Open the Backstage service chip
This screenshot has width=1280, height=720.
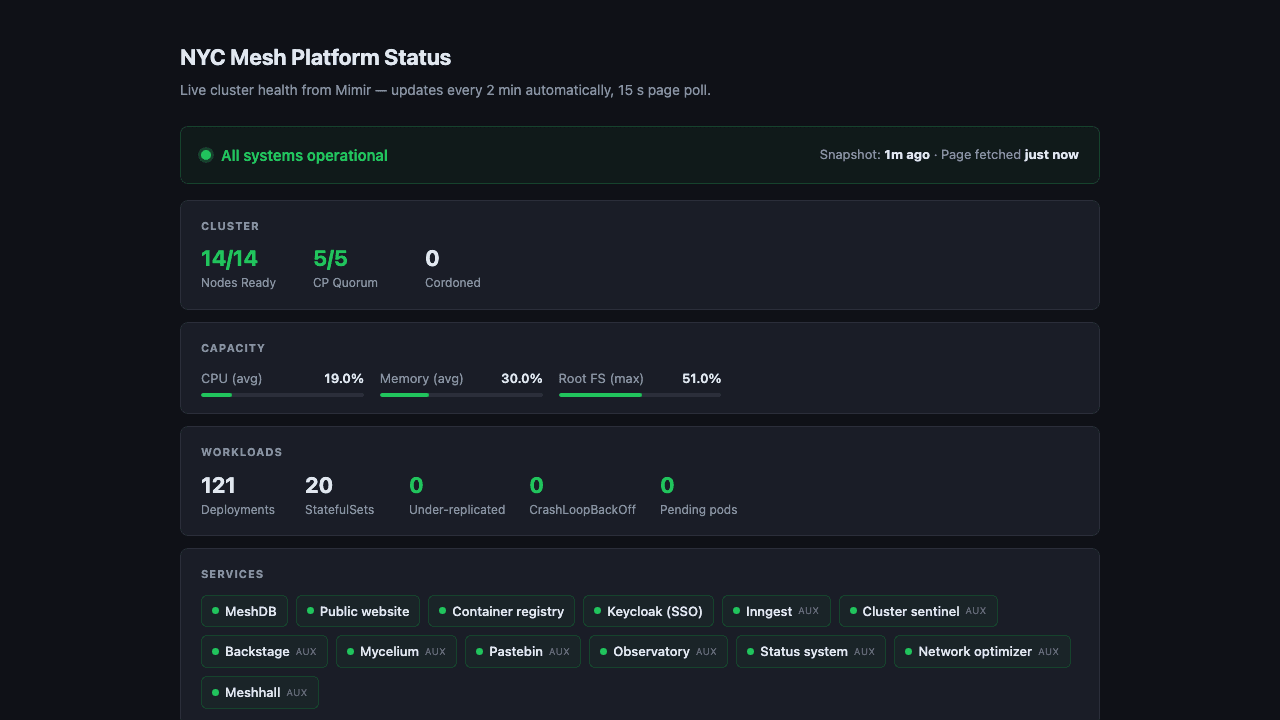coord(264,651)
